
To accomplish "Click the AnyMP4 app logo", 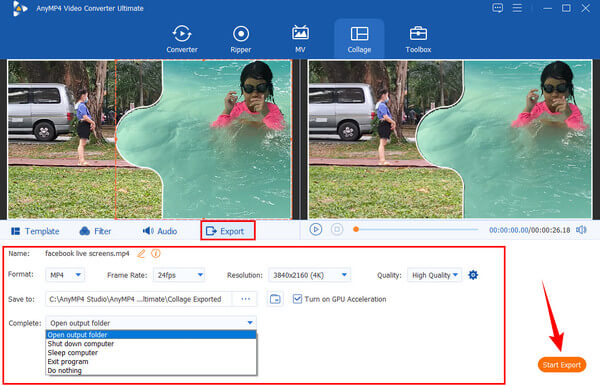I will 19,8.
